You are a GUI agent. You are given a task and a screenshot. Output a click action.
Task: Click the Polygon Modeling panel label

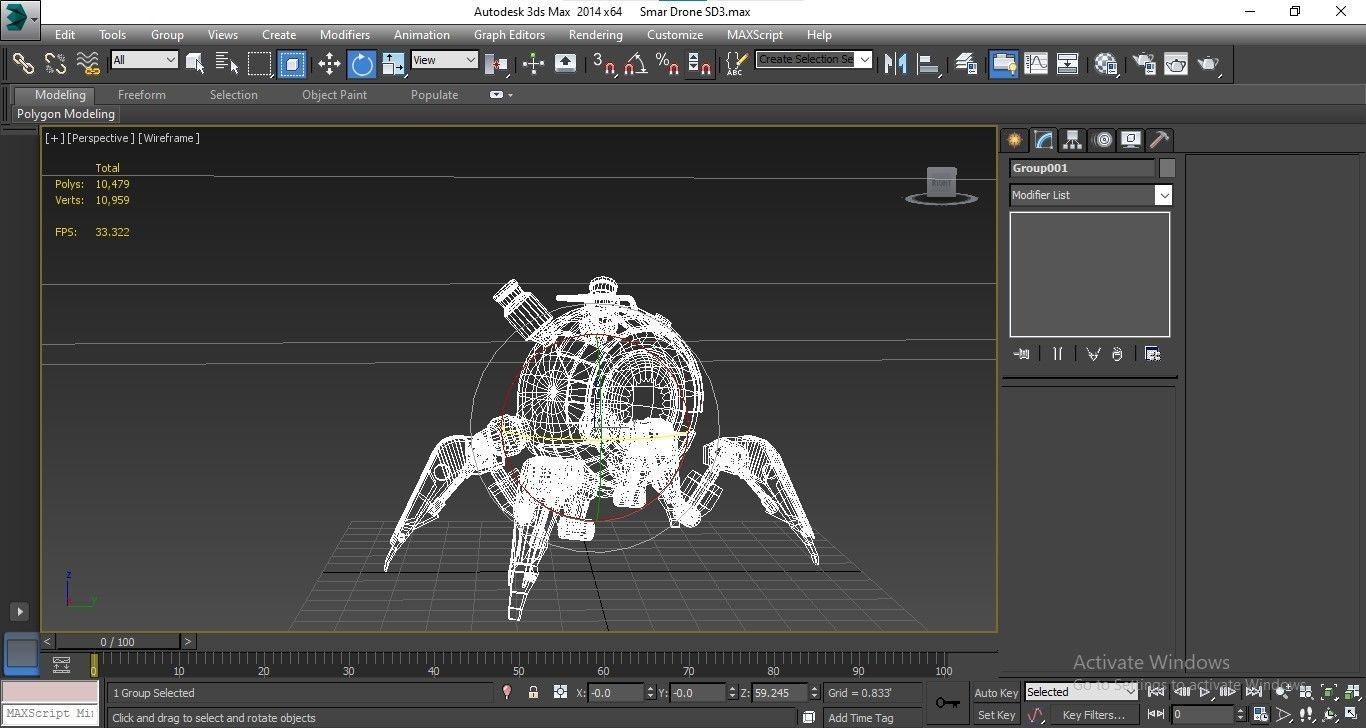pyautogui.click(x=66, y=114)
